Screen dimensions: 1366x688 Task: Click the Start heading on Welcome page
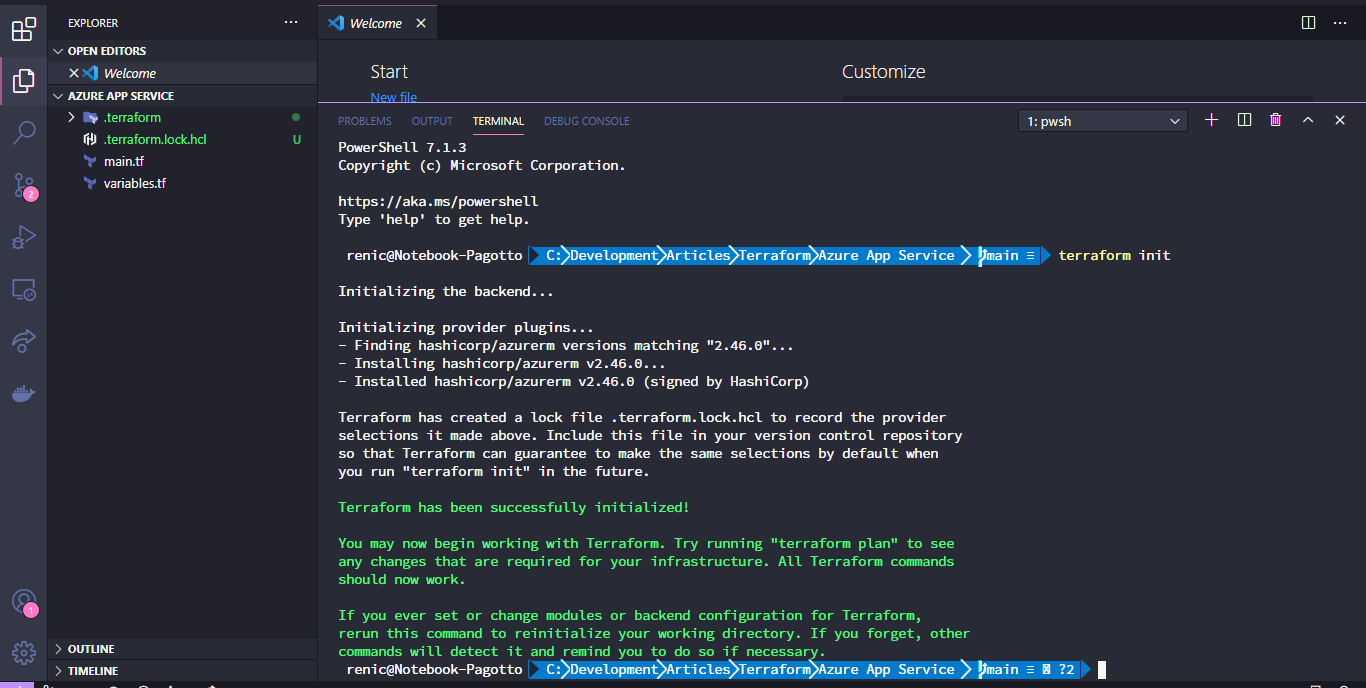click(x=389, y=72)
